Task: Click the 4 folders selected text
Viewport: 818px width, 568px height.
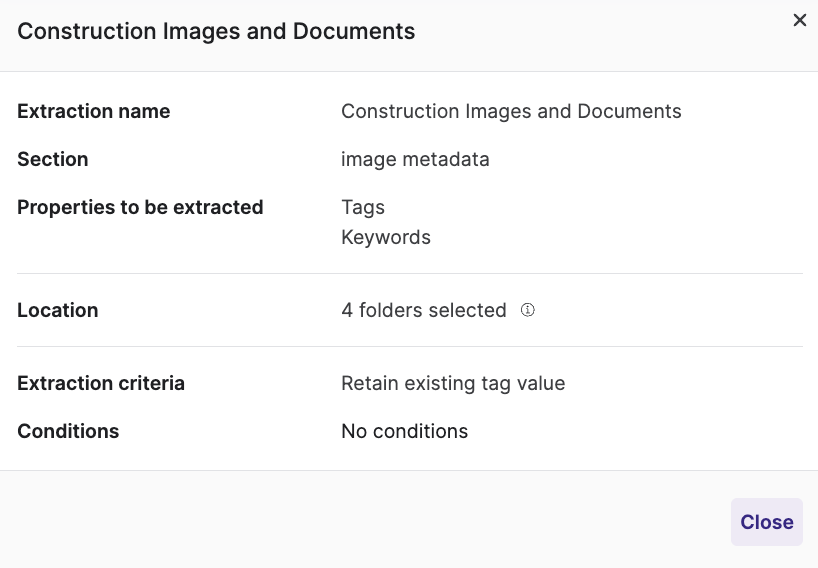Action: (424, 310)
